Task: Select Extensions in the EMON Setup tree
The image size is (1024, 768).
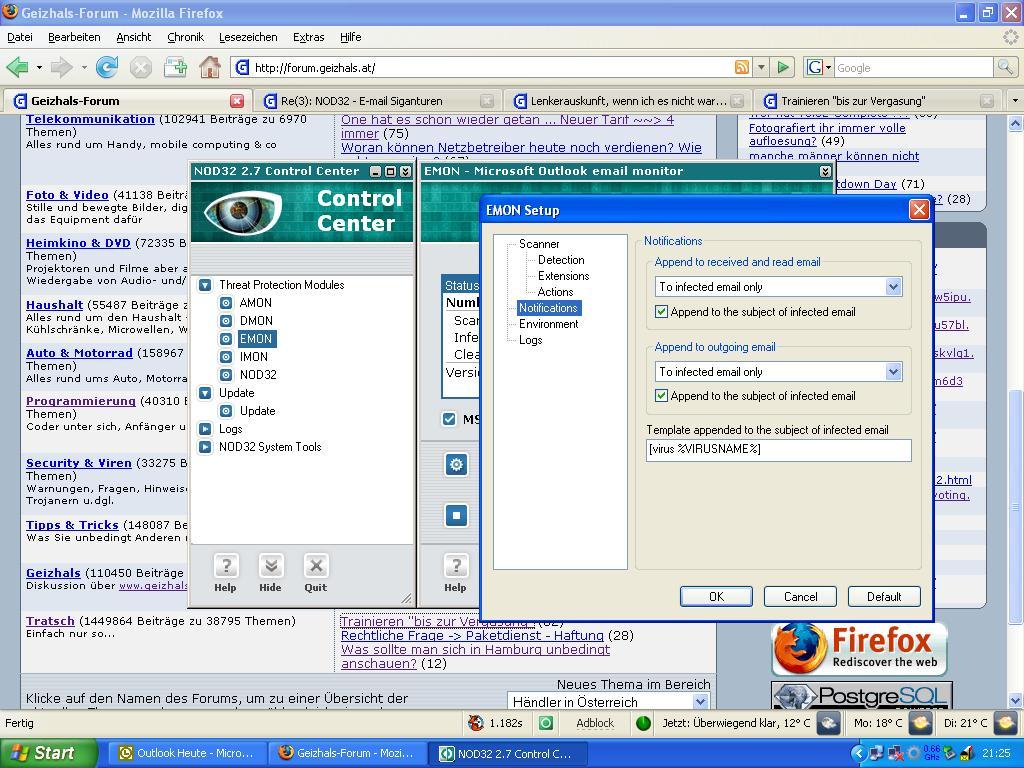Action: coord(564,276)
